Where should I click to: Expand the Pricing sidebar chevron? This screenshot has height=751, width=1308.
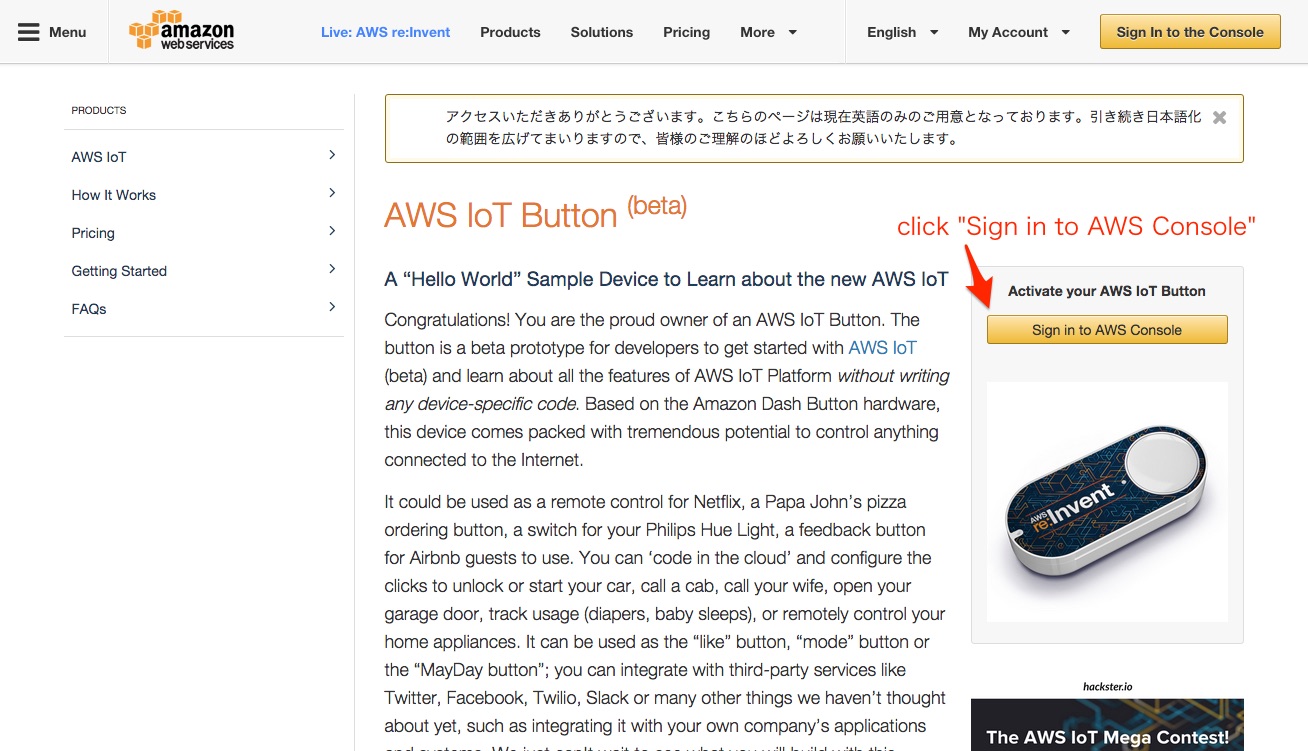[x=332, y=231]
